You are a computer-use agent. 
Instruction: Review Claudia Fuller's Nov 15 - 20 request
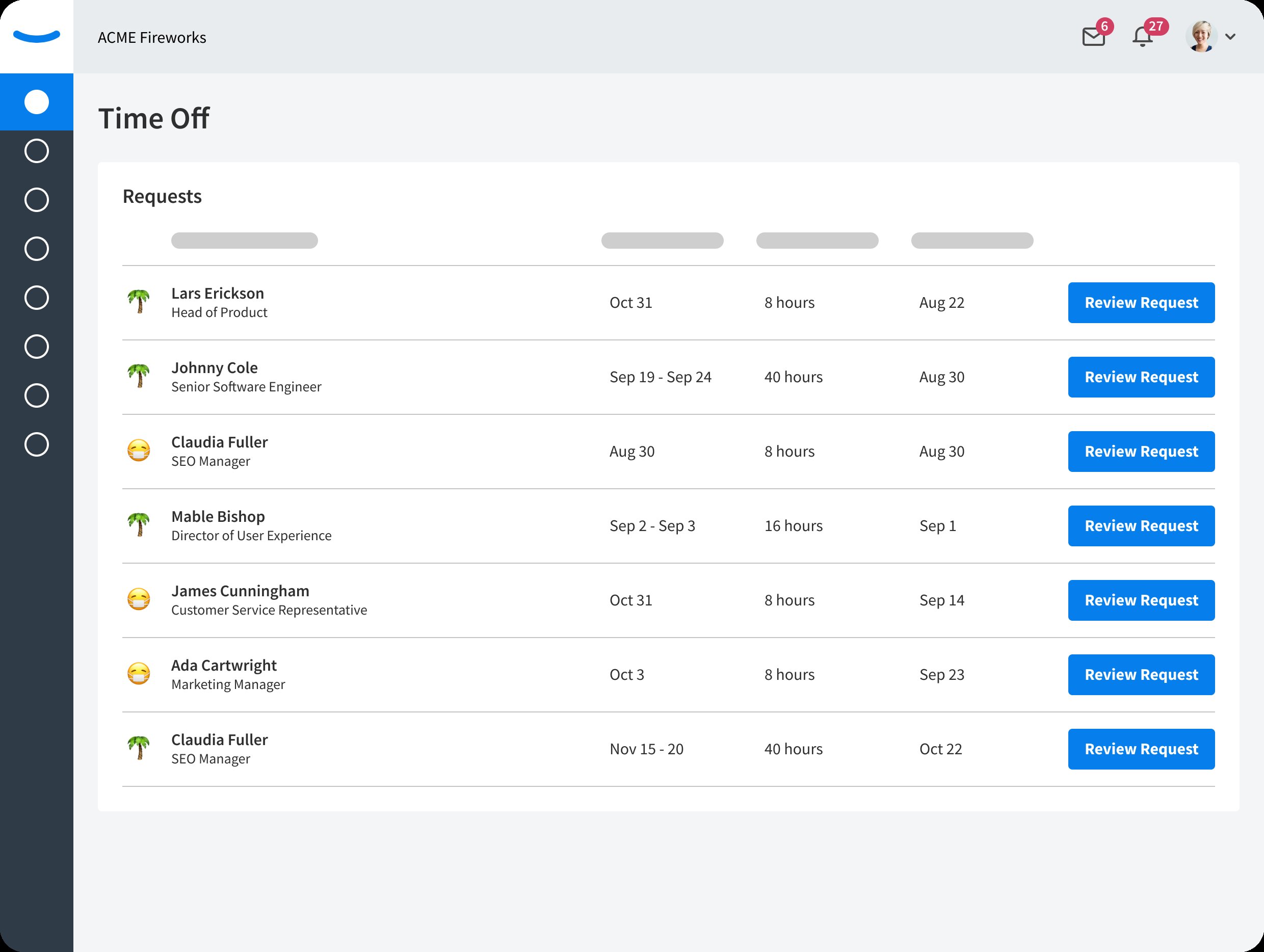[1141, 749]
